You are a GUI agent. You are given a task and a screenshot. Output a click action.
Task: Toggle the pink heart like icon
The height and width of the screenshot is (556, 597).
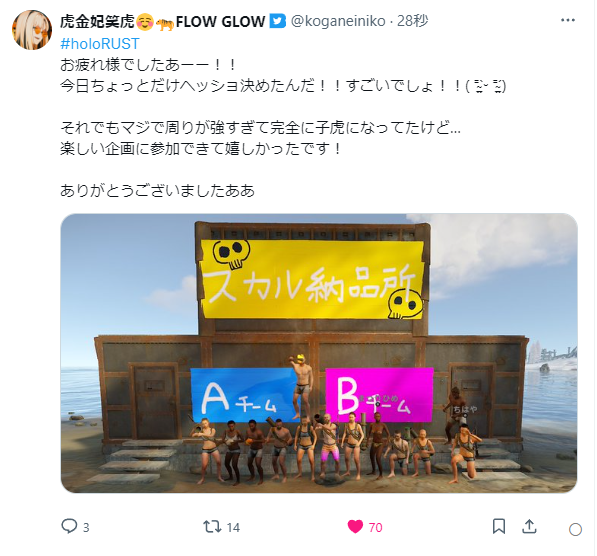[x=355, y=527]
